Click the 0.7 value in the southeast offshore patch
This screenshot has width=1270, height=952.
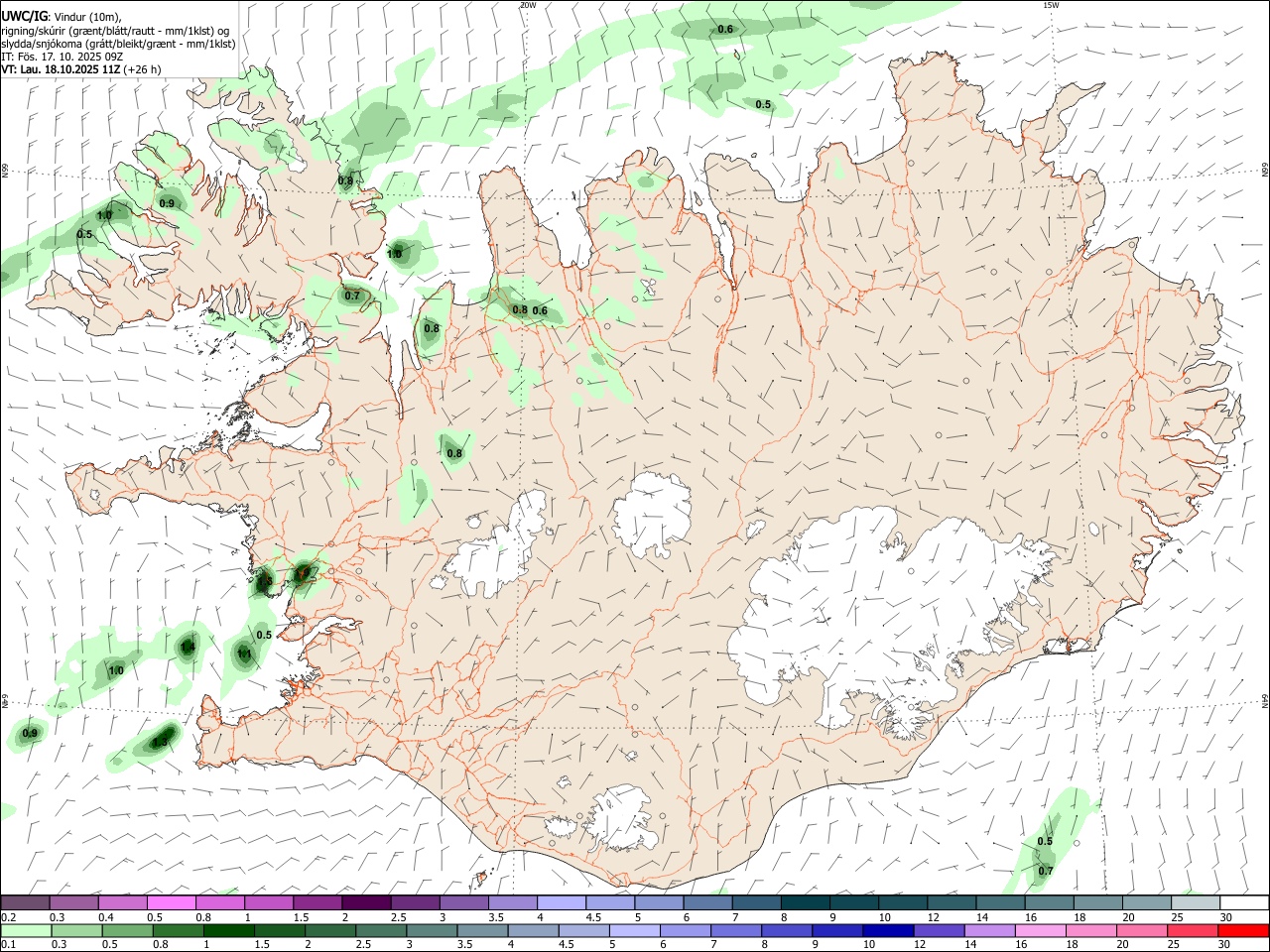point(1046,871)
